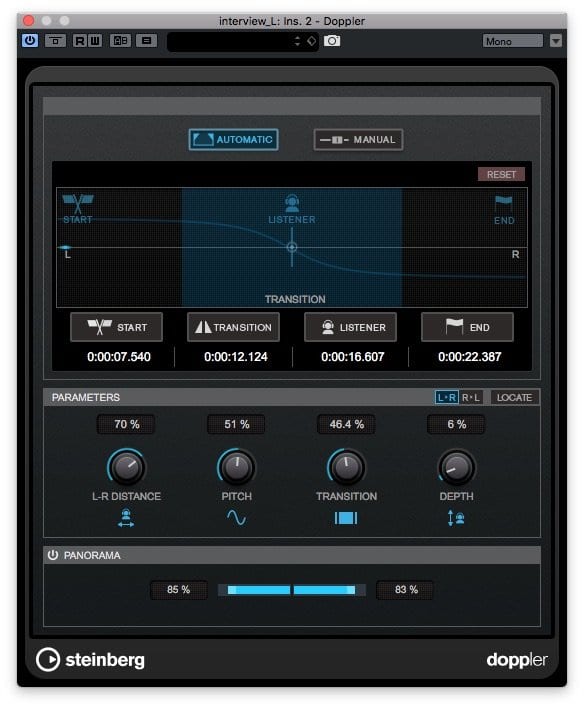The width and height of the screenshot is (584, 708).
Task: Click the Read automation R button
Action: tap(80, 41)
